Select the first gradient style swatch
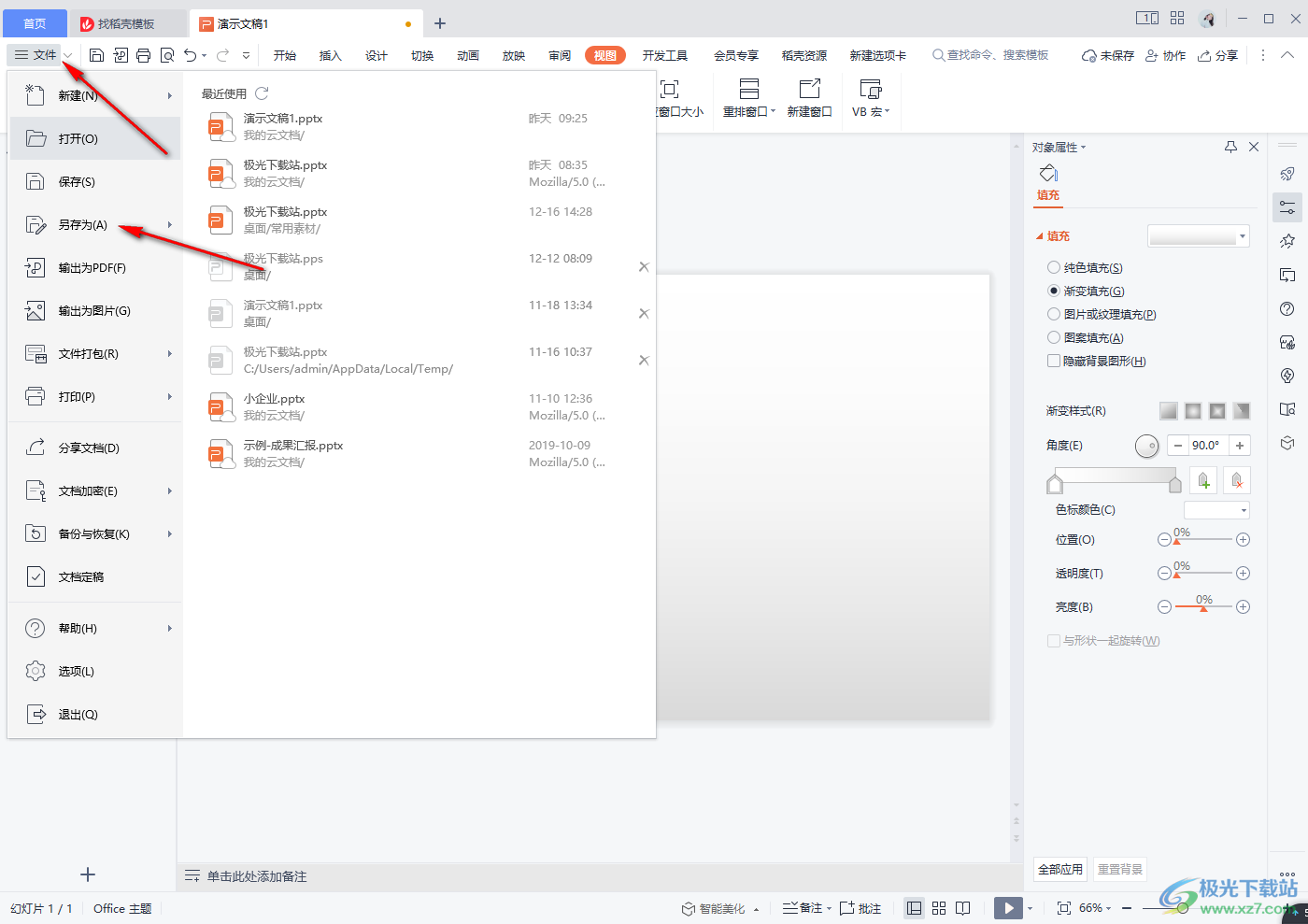 pos(1169,411)
